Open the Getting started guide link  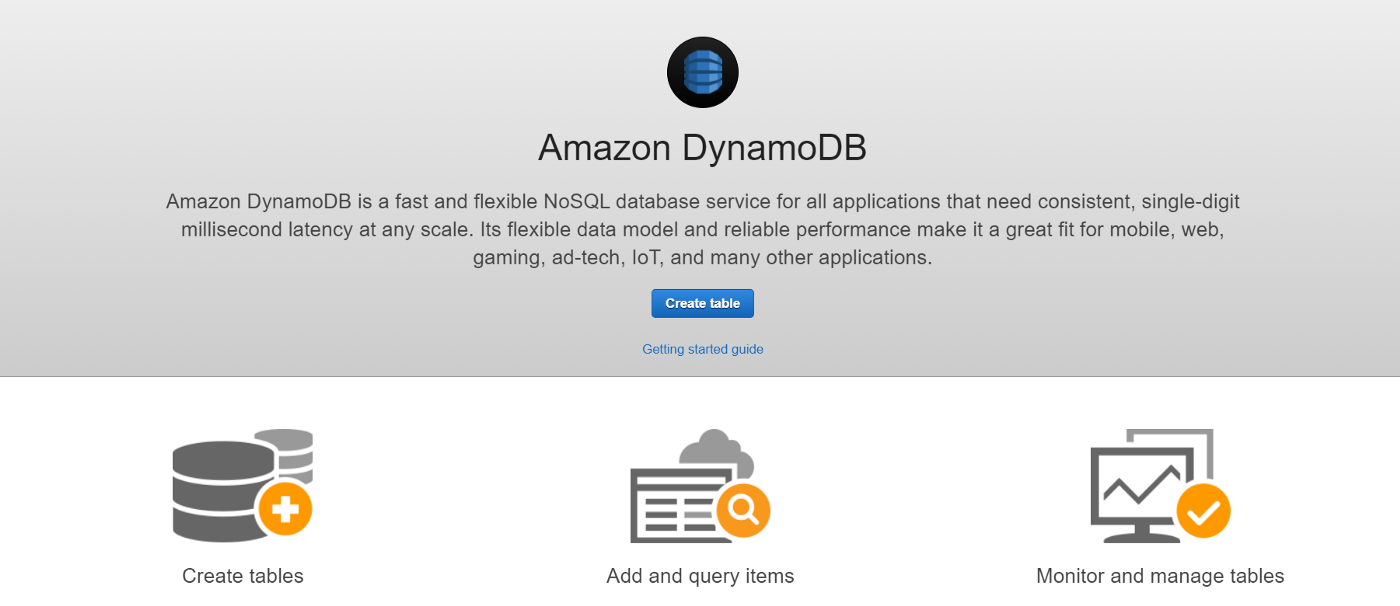(703, 349)
